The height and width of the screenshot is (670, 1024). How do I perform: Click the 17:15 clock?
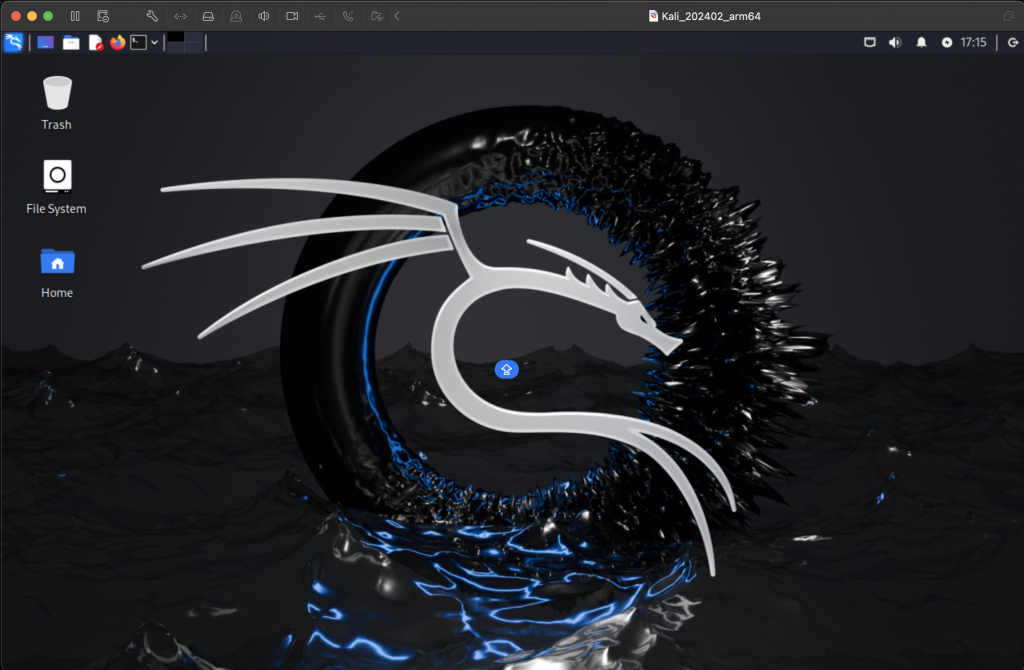(x=973, y=42)
